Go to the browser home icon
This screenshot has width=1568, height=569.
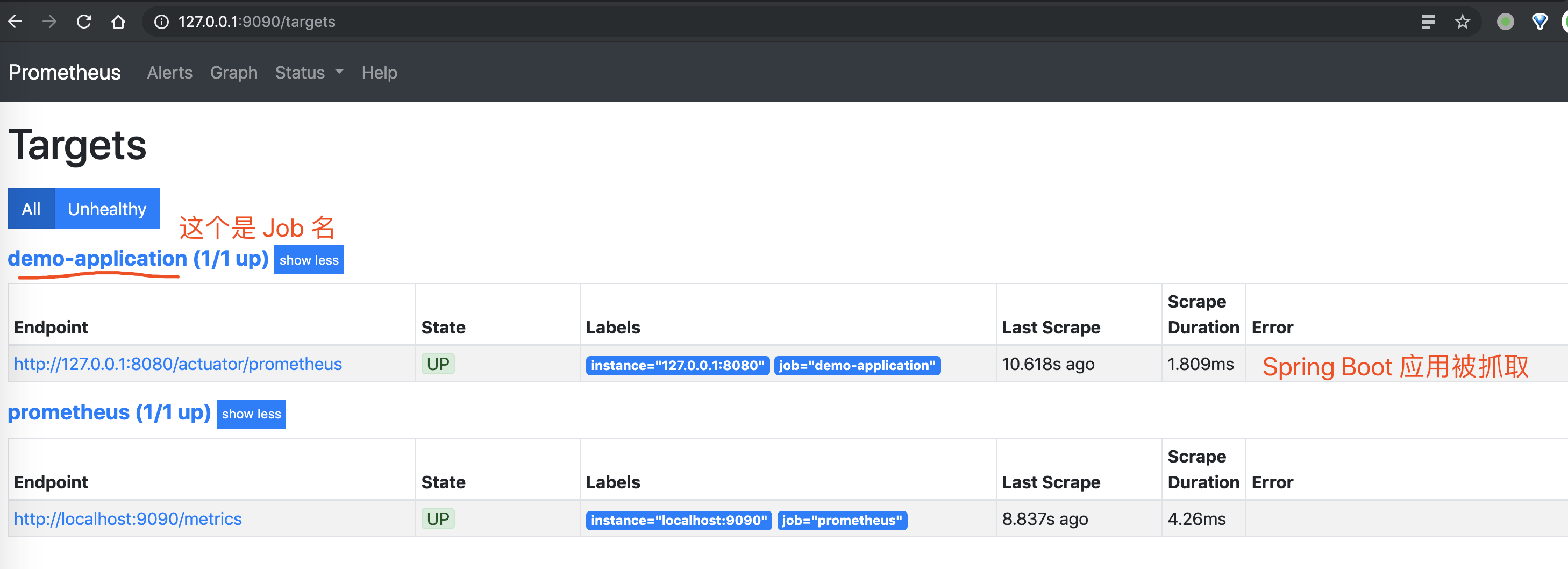click(x=118, y=22)
